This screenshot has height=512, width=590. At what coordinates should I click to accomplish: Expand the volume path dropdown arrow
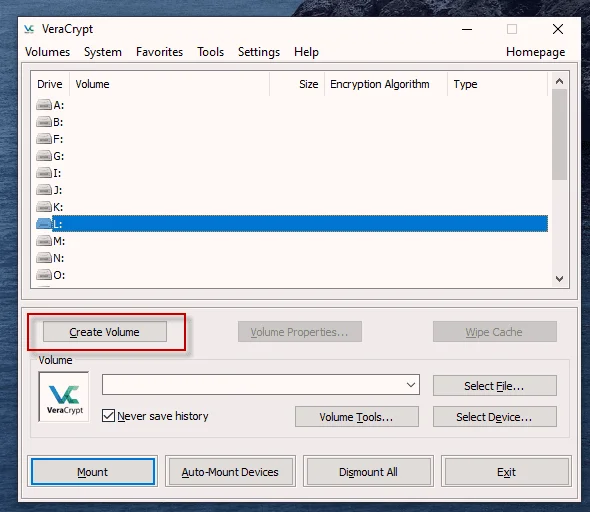click(411, 385)
